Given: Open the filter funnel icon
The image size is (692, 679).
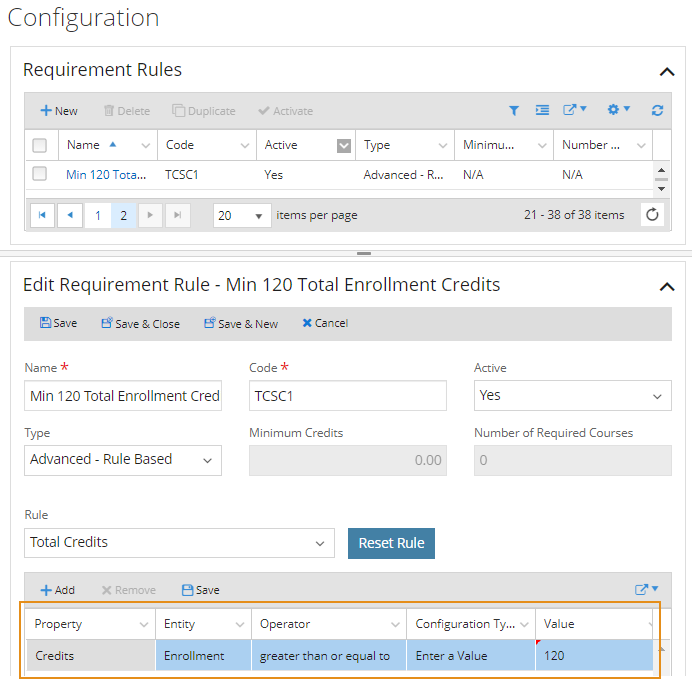Looking at the screenshot, I should click(x=514, y=110).
